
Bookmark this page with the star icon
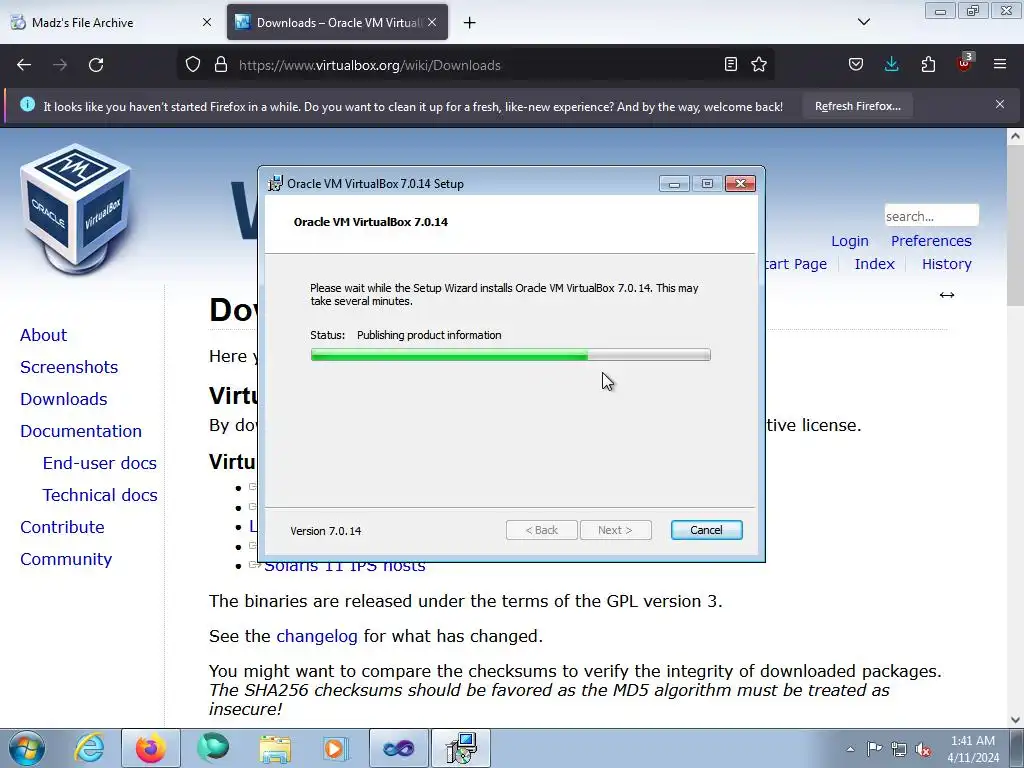(x=759, y=64)
